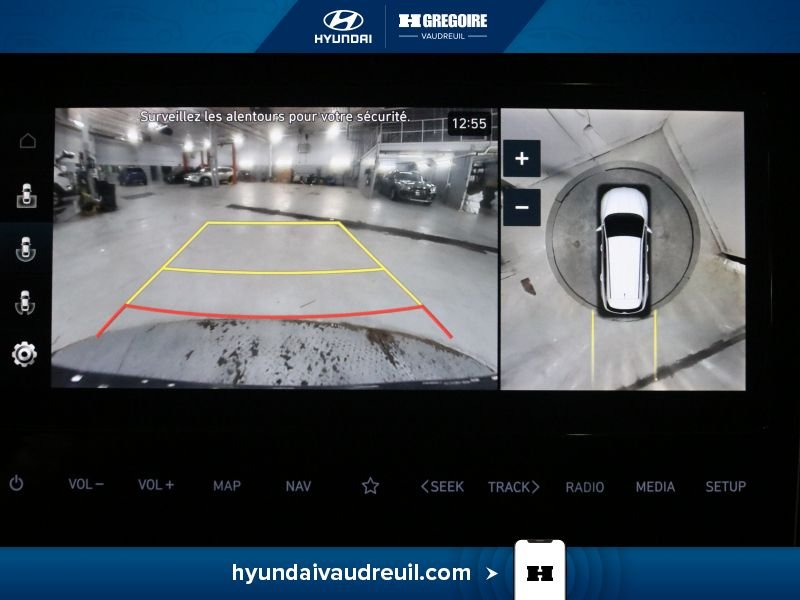Raise volume with VOL + button
This screenshot has width=800, height=600.
pos(156,485)
